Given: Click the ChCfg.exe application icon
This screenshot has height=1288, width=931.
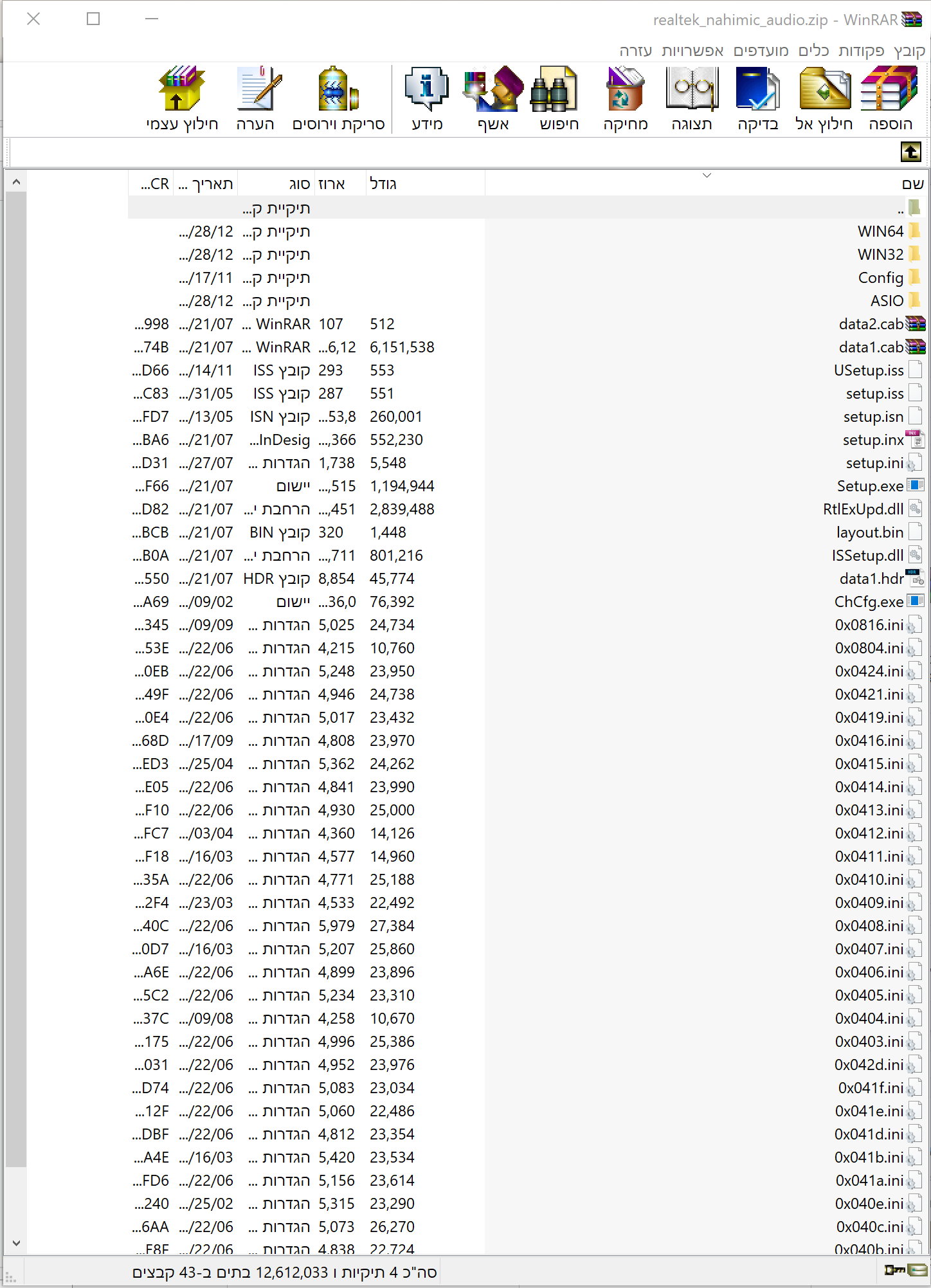Looking at the screenshot, I should (x=916, y=601).
